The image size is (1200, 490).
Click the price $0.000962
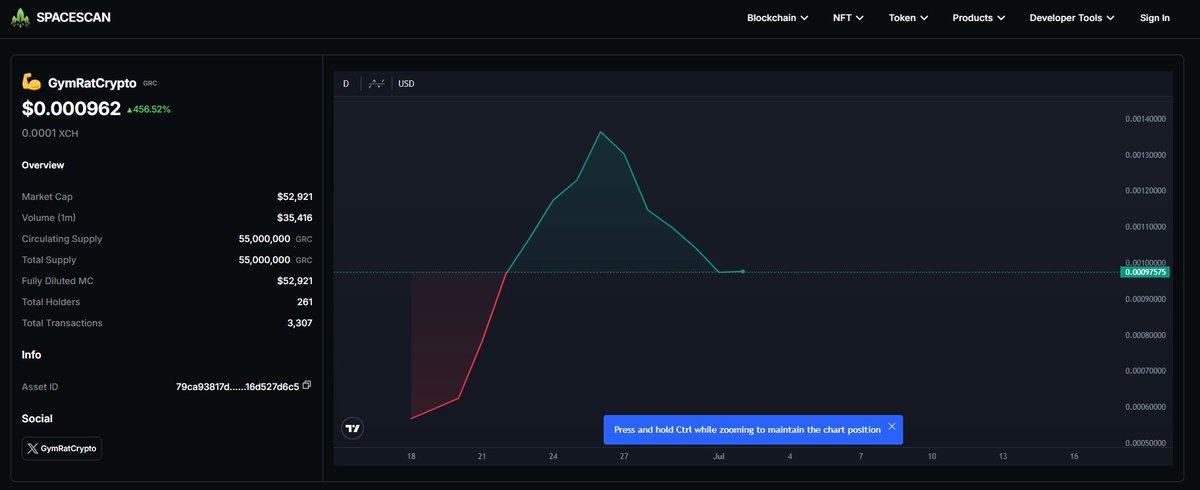click(x=71, y=108)
